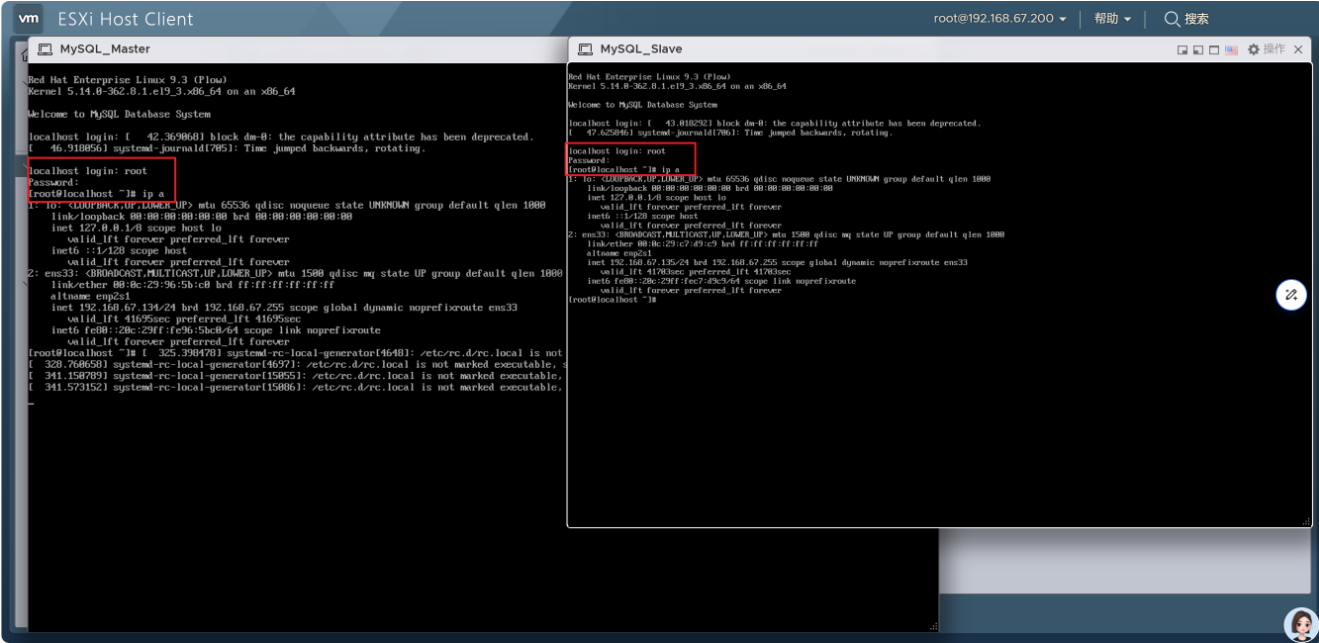Click the avatar assistant icon bottom right
The height and width of the screenshot is (643, 1319).
coord(1299,625)
